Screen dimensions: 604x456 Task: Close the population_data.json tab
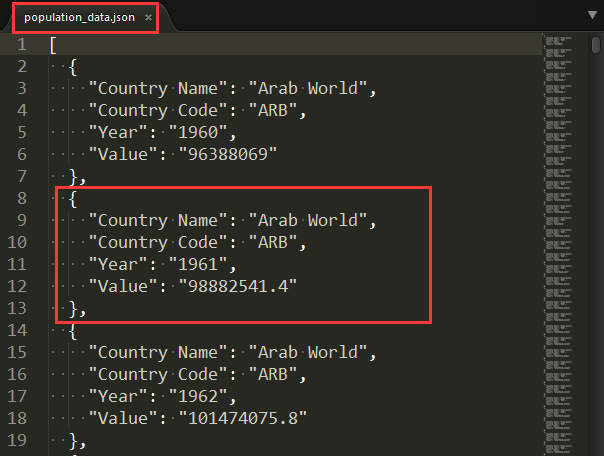click(x=148, y=18)
